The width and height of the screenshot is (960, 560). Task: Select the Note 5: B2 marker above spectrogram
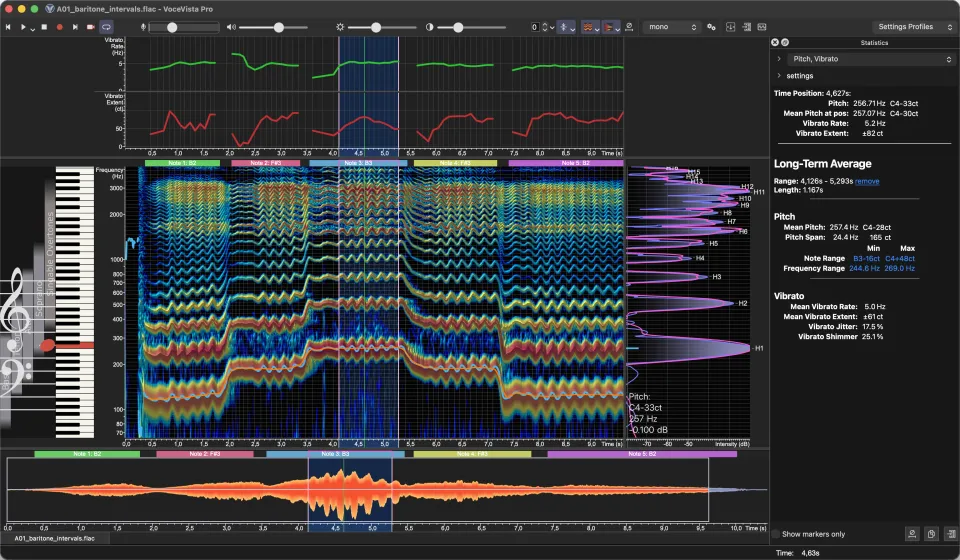pyautogui.click(x=566, y=163)
